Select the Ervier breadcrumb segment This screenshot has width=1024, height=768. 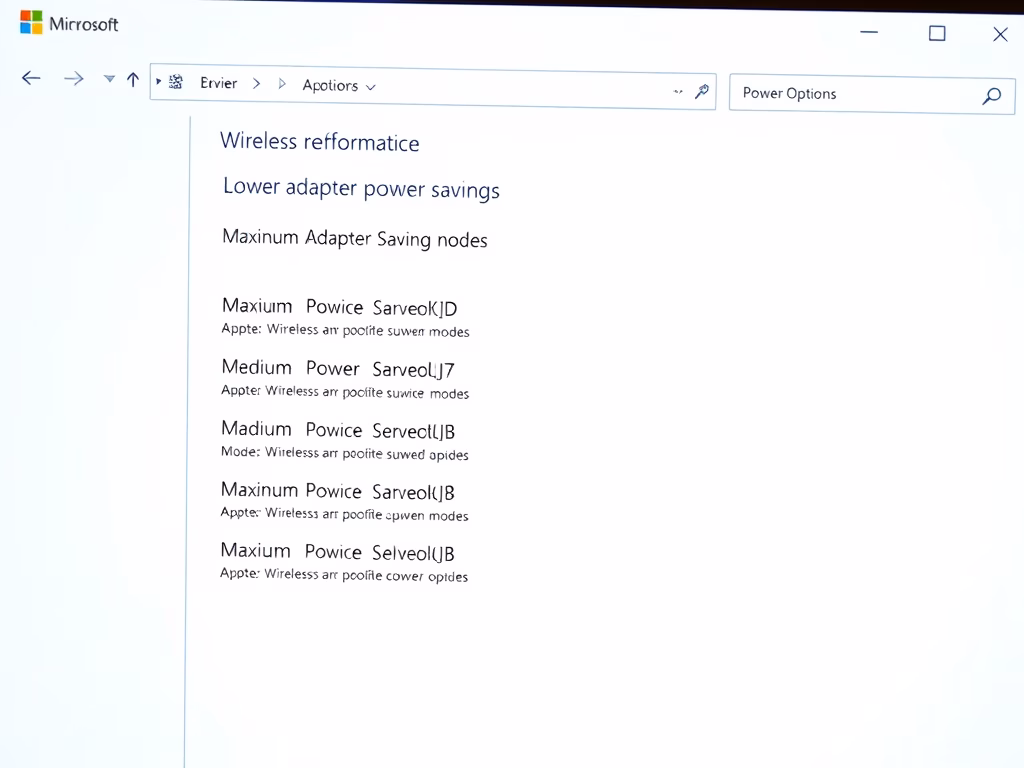(218, 83)
